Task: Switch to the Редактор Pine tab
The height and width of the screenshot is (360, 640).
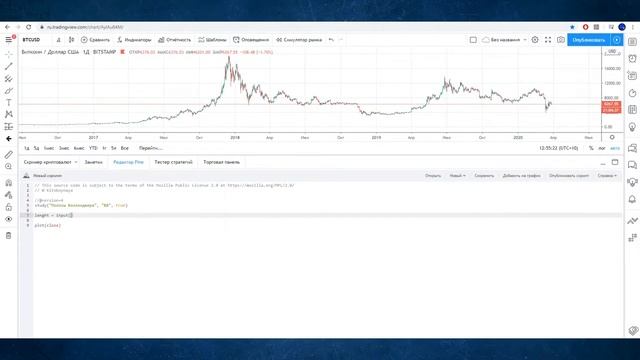Action: (128, 162)
